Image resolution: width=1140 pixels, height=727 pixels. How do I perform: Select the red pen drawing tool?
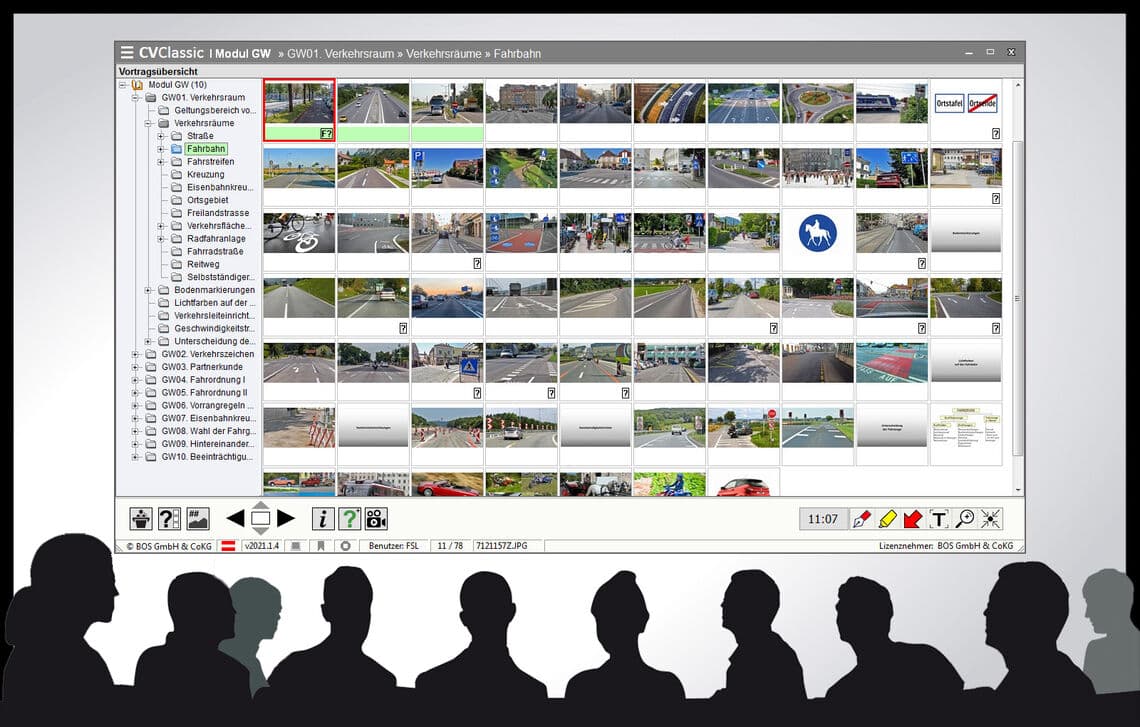pyautogui.click(x=862, y=519)
